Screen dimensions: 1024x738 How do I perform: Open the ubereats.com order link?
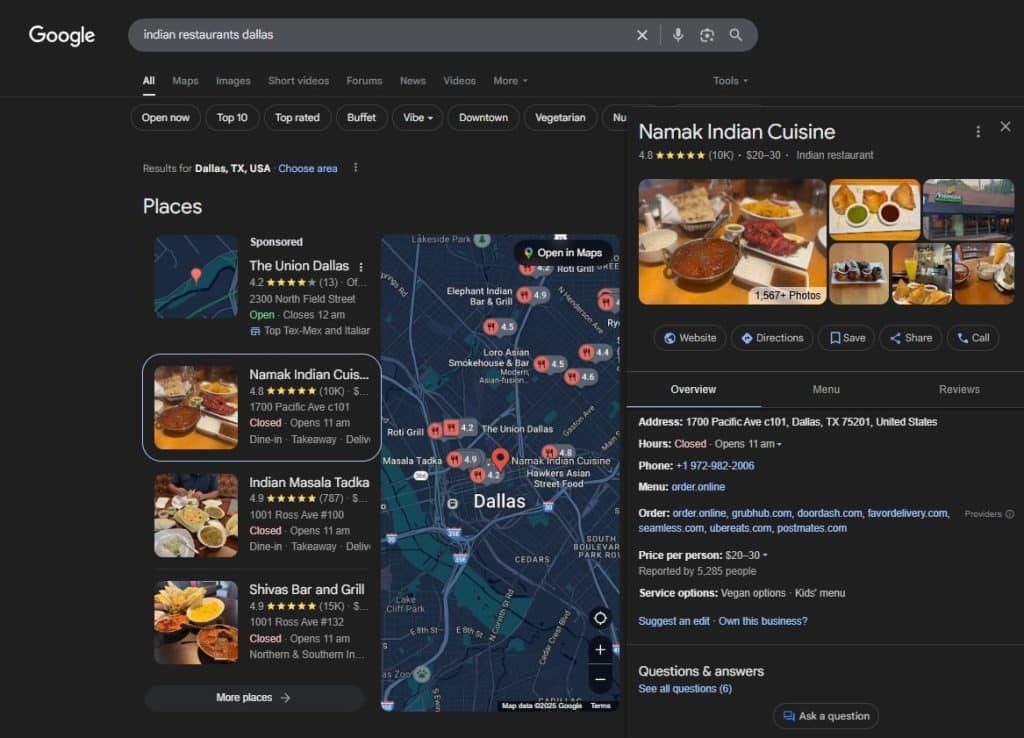click(740, 528)
